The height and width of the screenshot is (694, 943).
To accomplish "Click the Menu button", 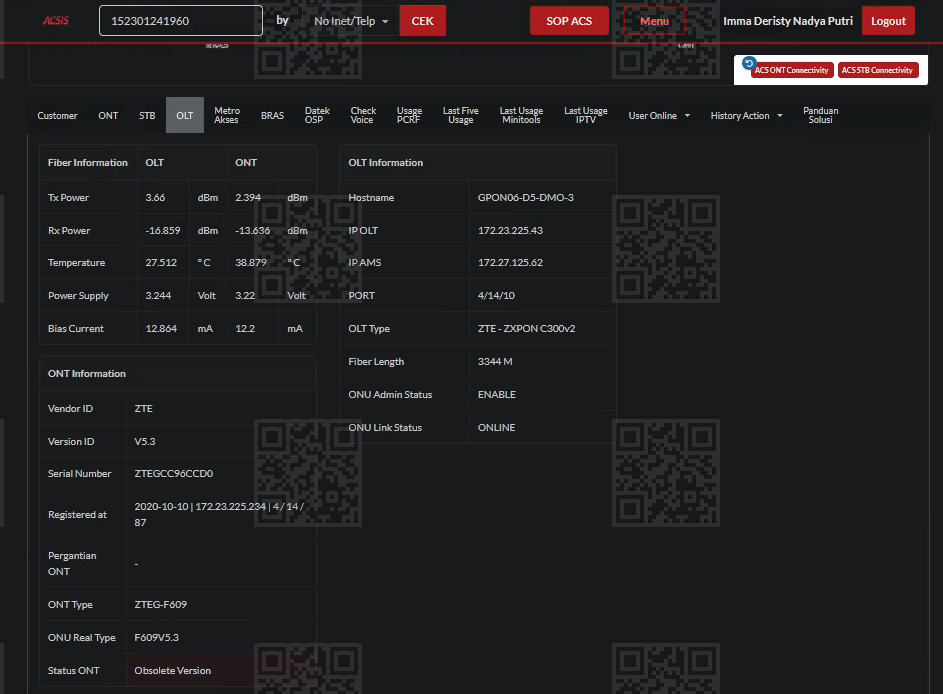I will click(654, 21).
